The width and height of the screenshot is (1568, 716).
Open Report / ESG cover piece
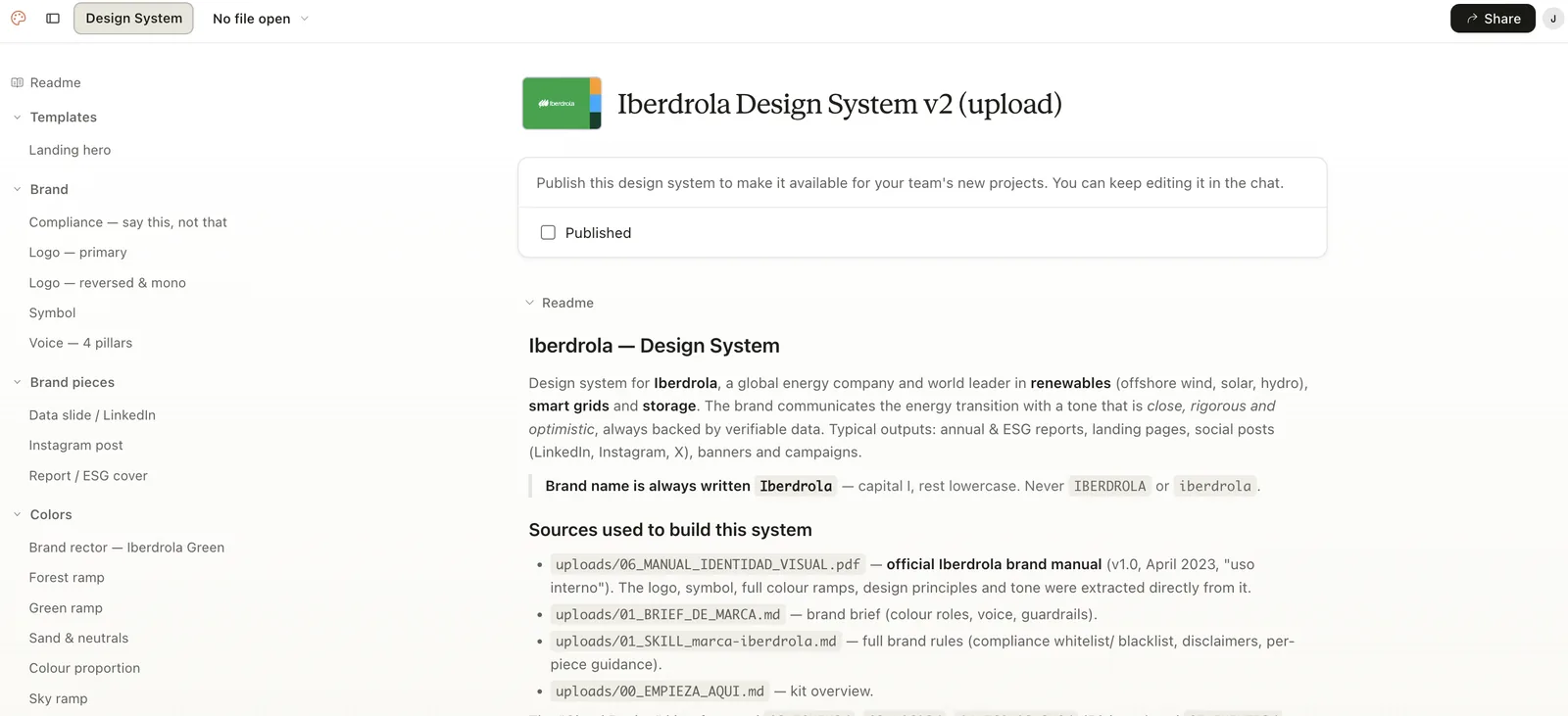click(x=88, y=475)
